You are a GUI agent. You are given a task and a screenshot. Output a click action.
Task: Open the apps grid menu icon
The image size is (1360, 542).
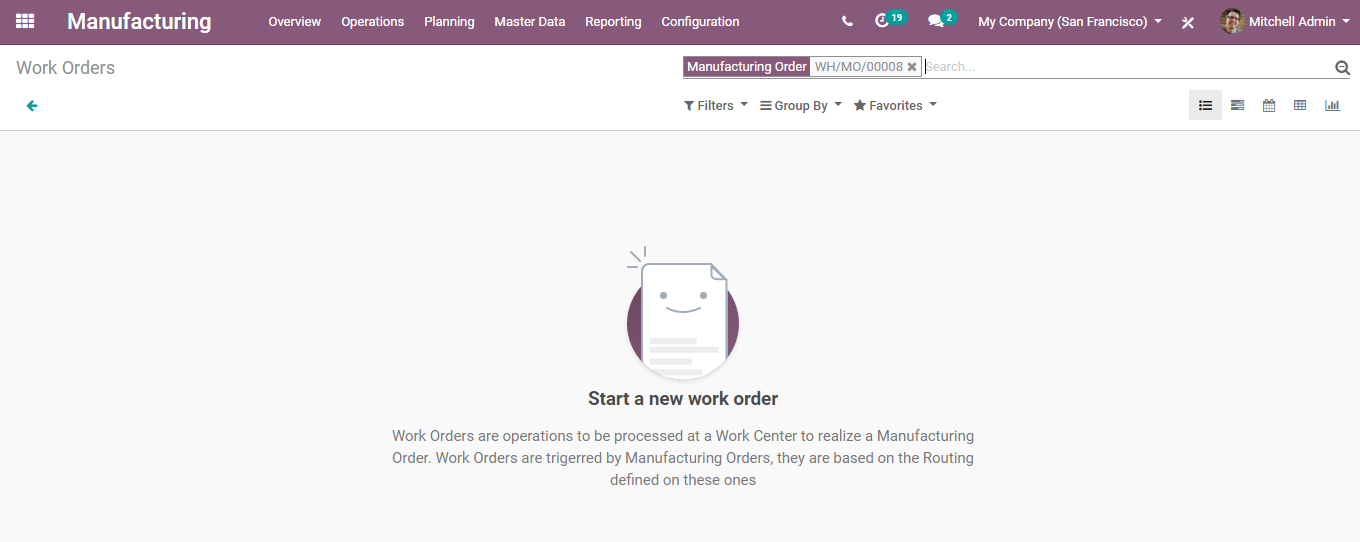(25, 21)
